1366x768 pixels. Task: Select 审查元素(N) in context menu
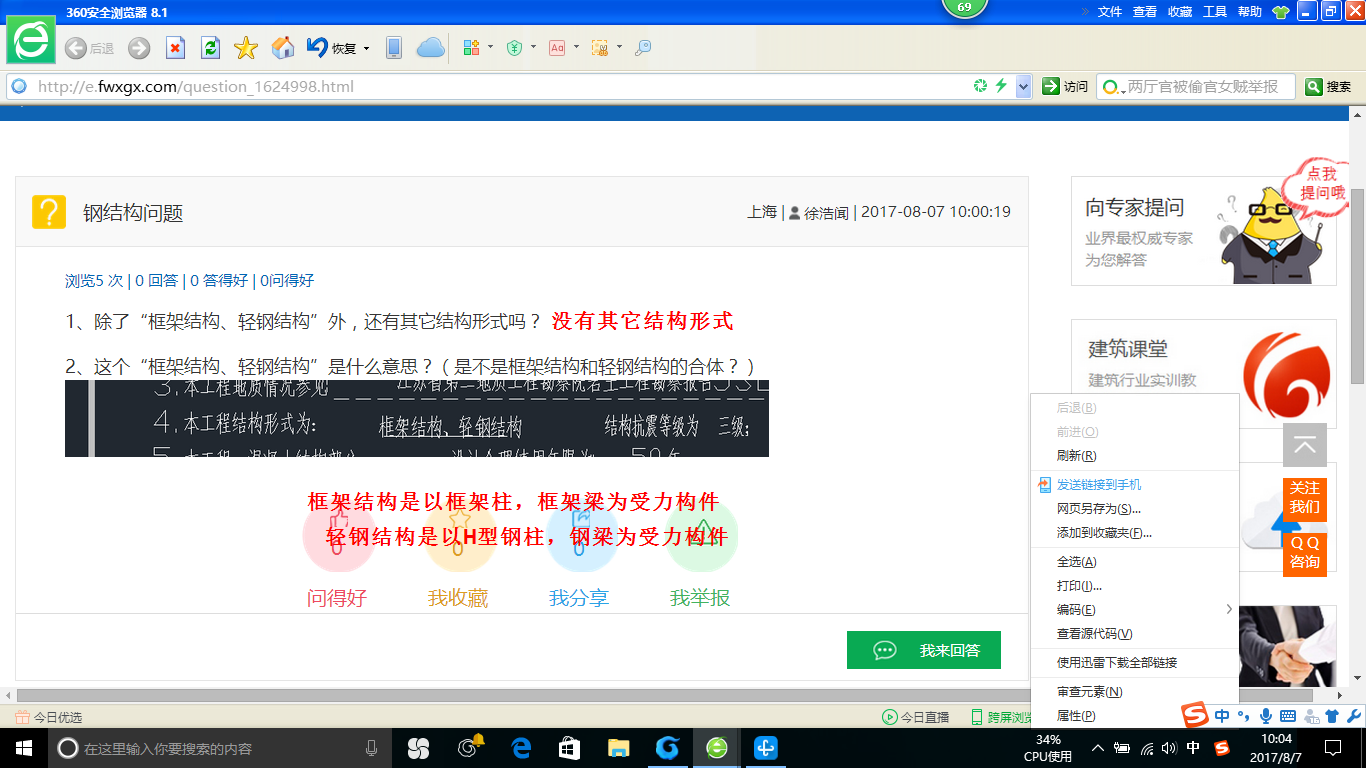point(1135,692)
